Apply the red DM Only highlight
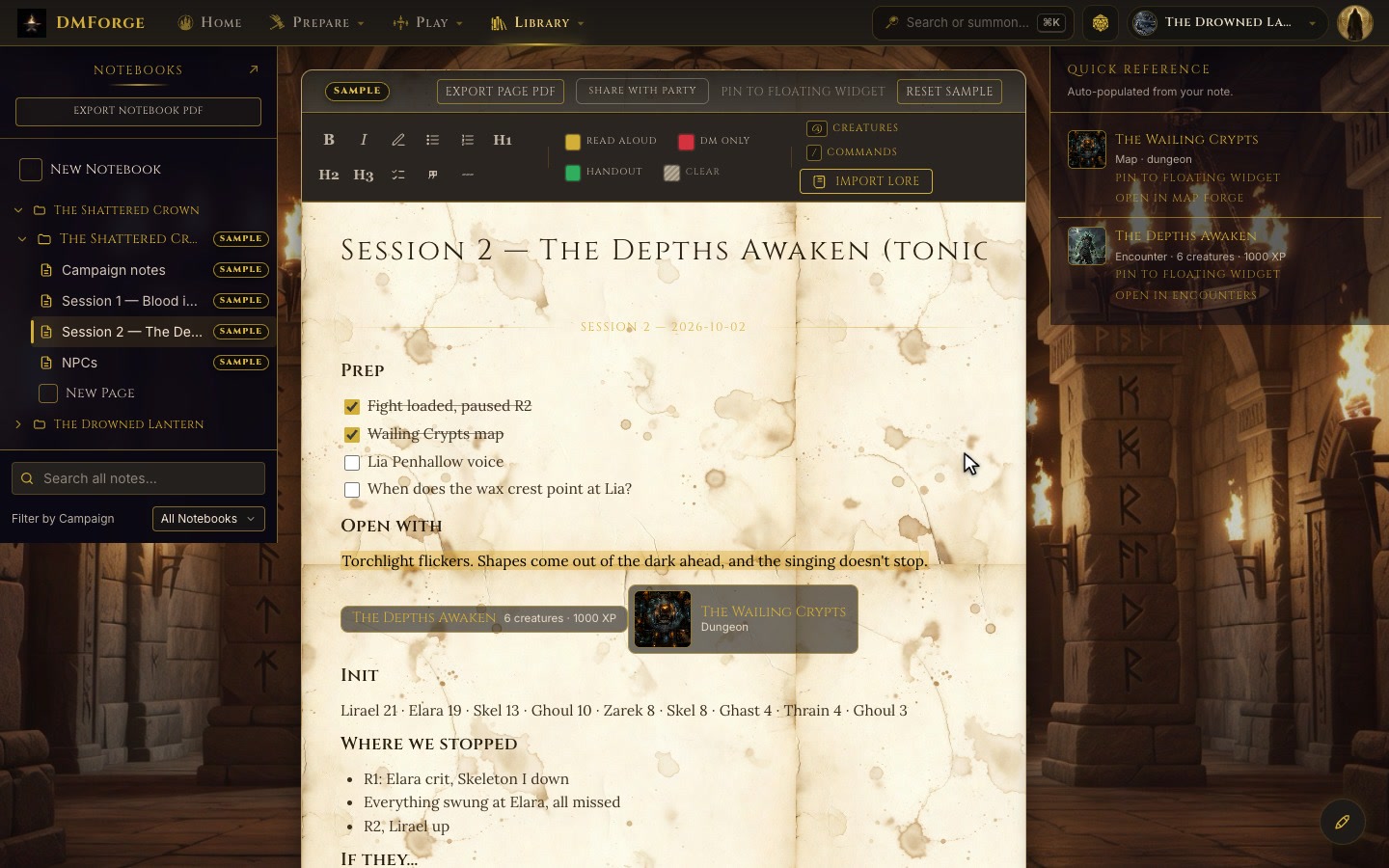Viewport: 1389px width, 868px height. 715,142
